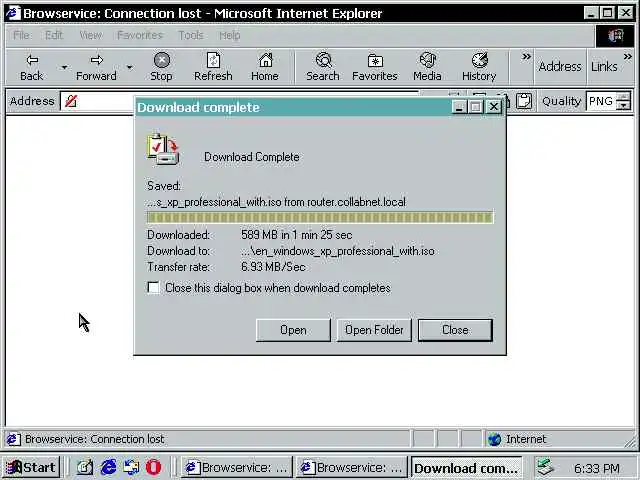Go to Home page icon
The image size is (640, 480).
pyautogui.click(x=265, y=60)
